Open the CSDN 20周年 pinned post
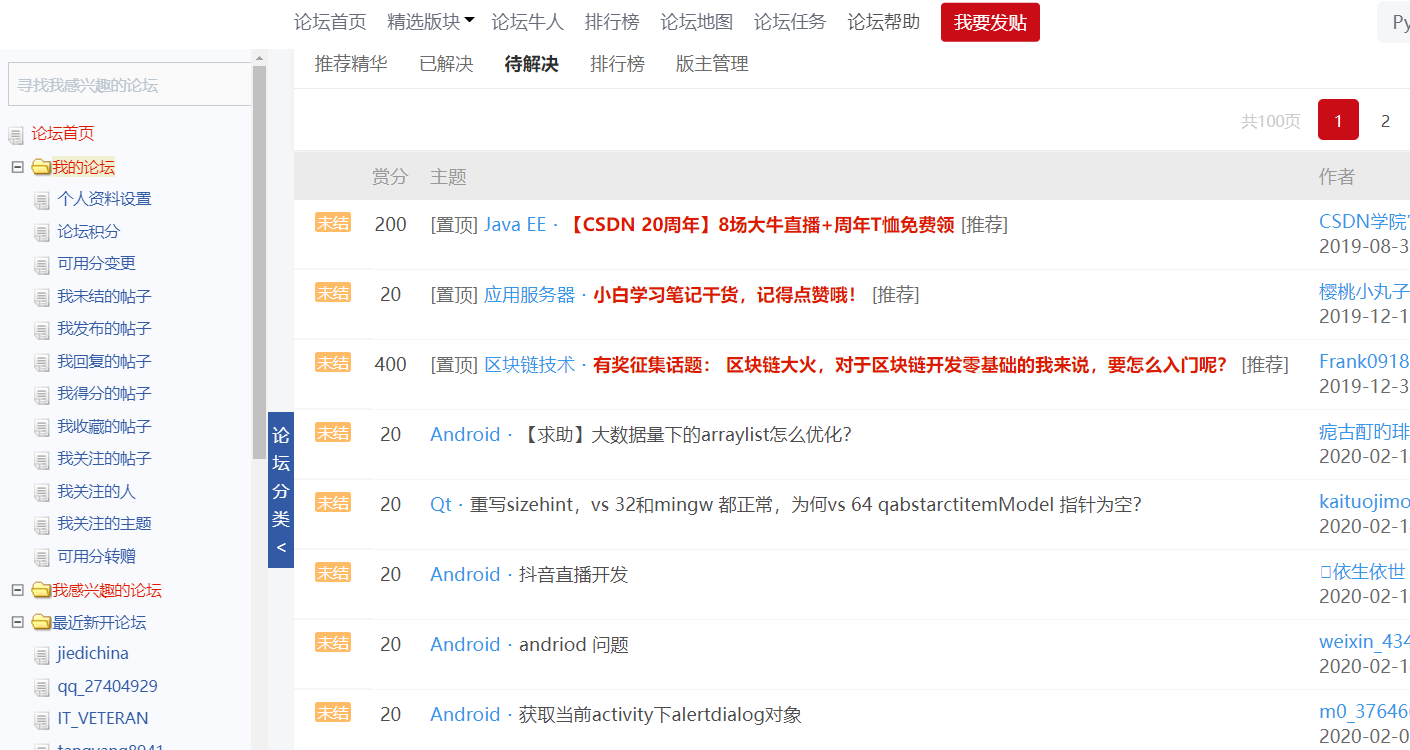This screenshot has width=1410, height=750. tap(761, 225)
